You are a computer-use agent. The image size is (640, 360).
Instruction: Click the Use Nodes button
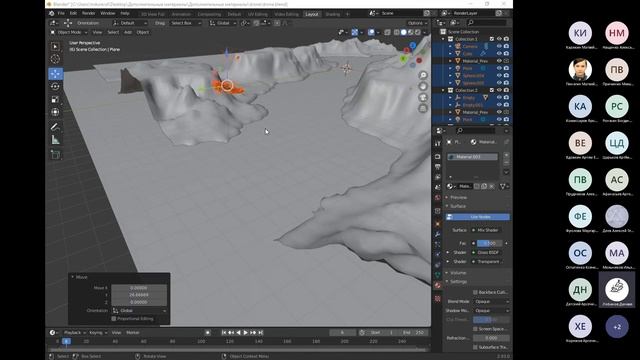click(x=478, y=217)
